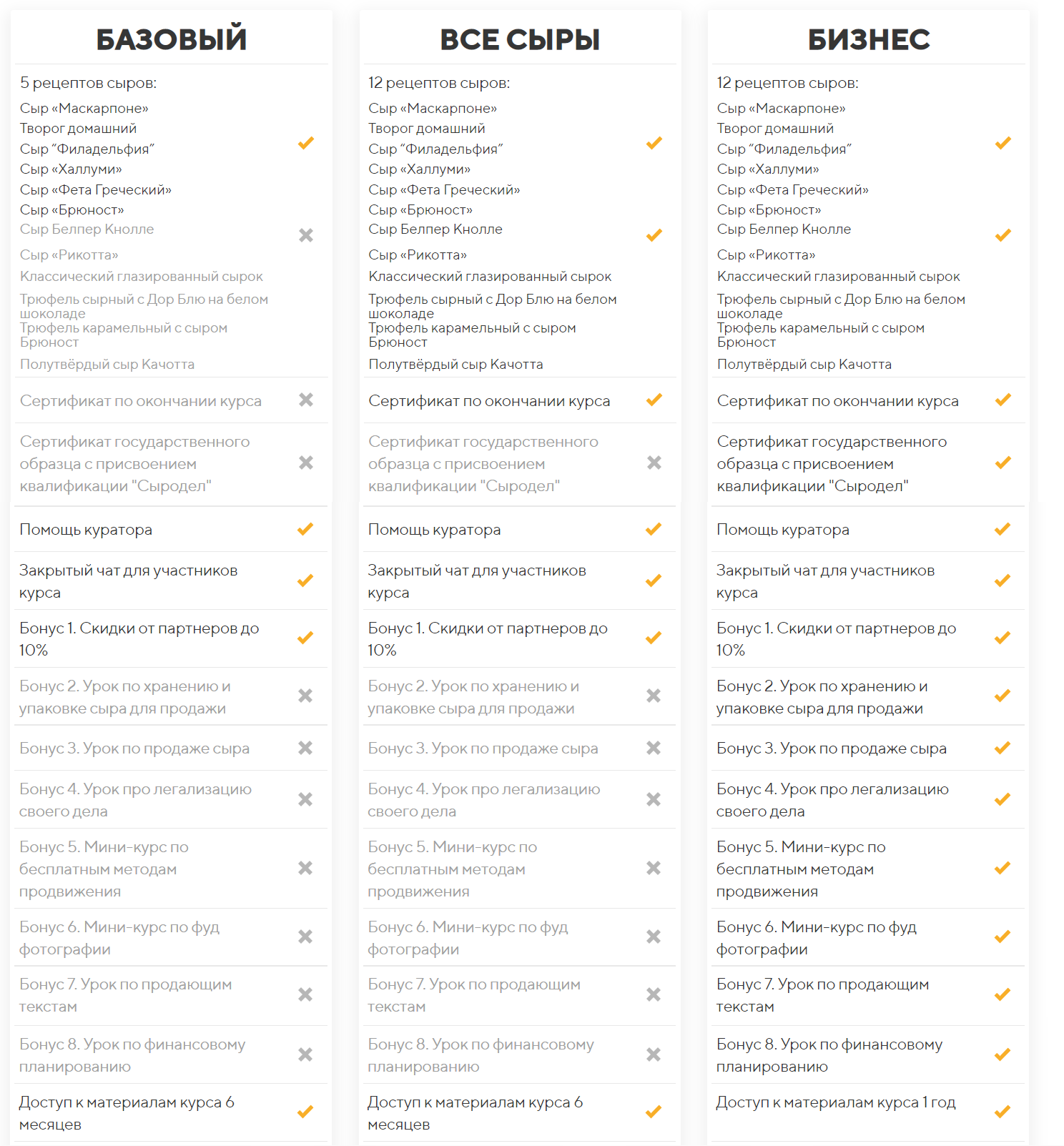Click the cross for Сертификат по окончании курса in БАЗОВЫЙ
Image resolution: width=1064 pixels, height=1146 pixels.
[x=306, y=400]
